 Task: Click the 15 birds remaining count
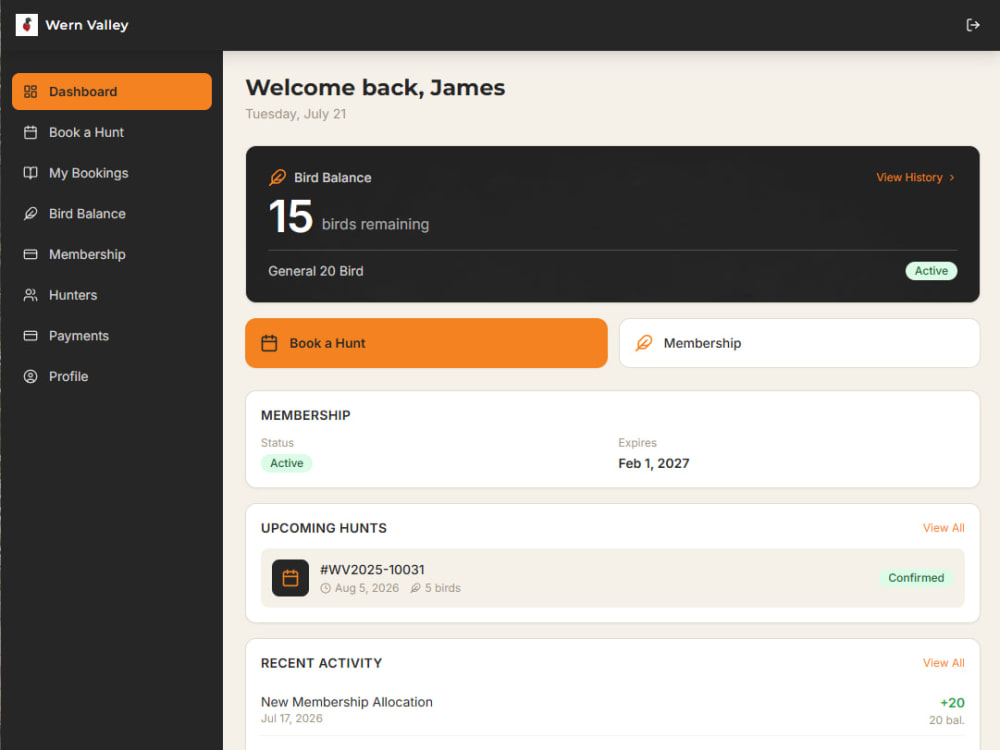click(349, 217)
